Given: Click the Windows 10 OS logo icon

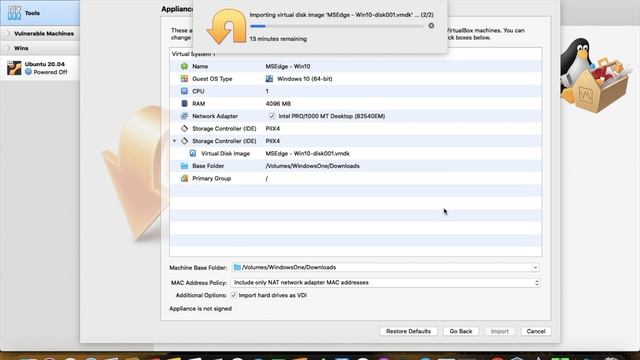Looking at the screenshot, I should 269,79.
